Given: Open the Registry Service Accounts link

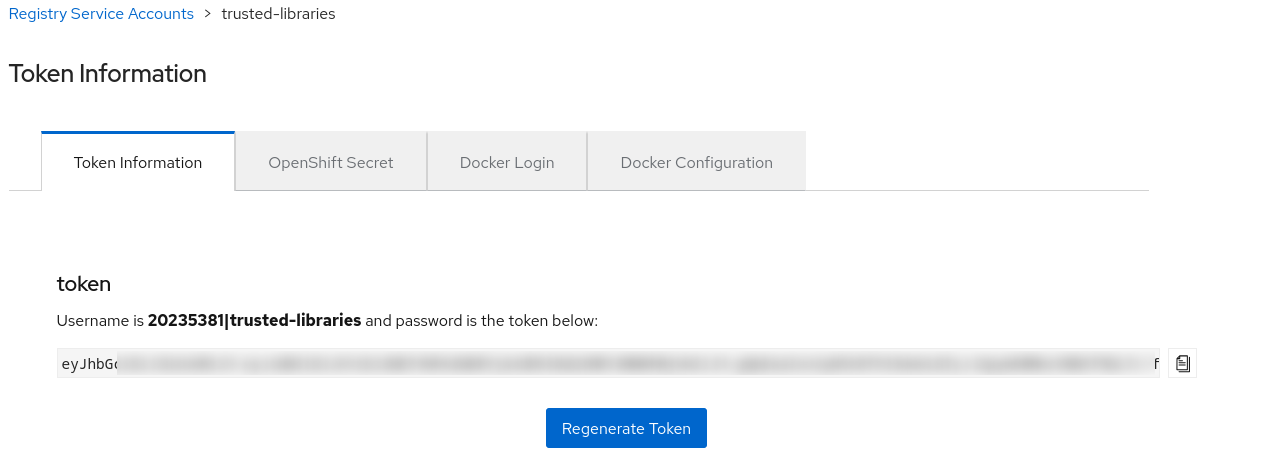Looking at the screenshot, I should (x=101, y=14).
